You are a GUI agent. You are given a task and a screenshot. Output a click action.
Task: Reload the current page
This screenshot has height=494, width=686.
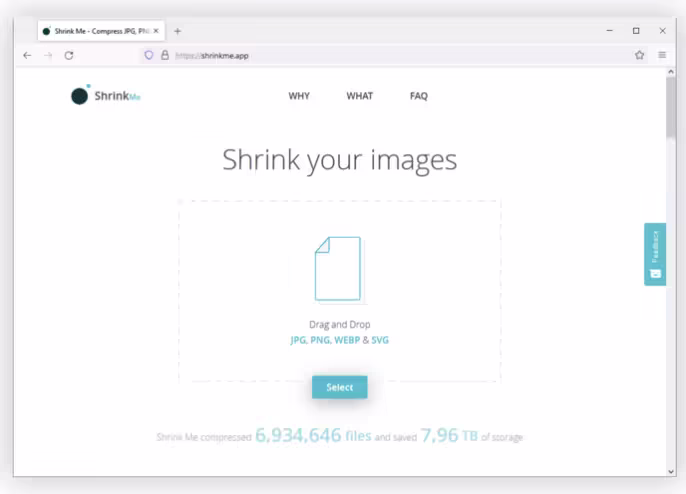69,55
